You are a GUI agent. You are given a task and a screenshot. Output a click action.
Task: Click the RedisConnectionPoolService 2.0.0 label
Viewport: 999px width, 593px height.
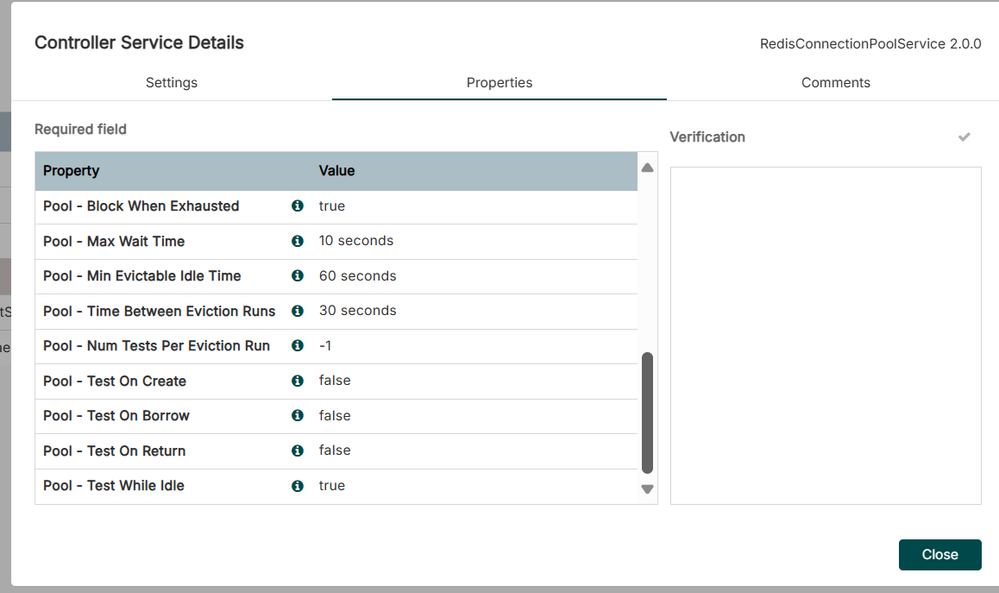[868, 43]
